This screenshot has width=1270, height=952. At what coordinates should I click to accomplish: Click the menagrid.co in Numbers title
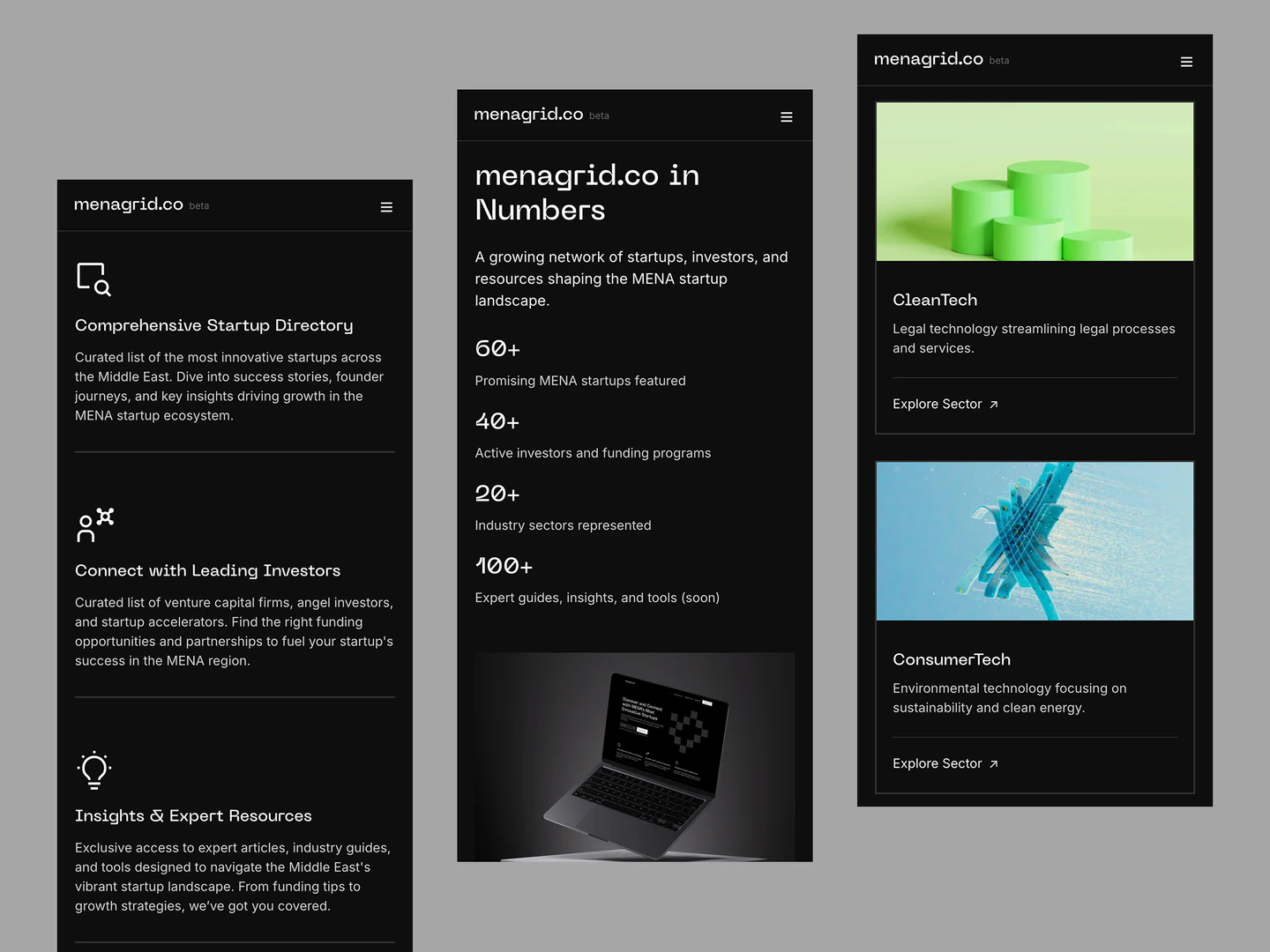tap(587, 192)
